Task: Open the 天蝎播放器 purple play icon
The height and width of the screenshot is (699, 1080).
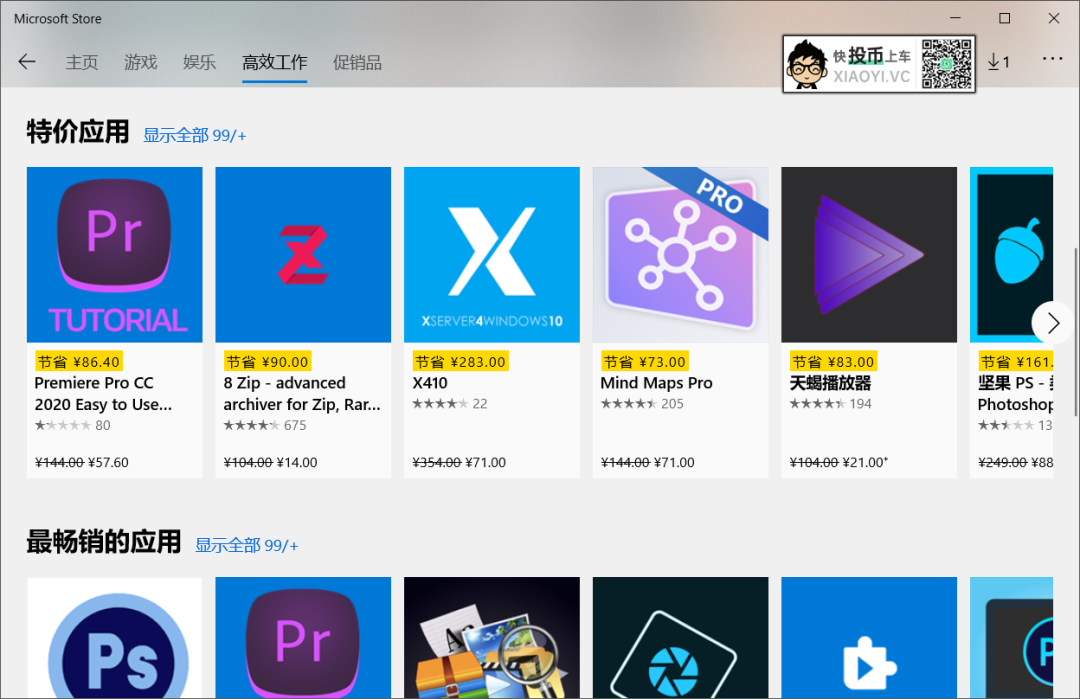Action: [868, 254]
